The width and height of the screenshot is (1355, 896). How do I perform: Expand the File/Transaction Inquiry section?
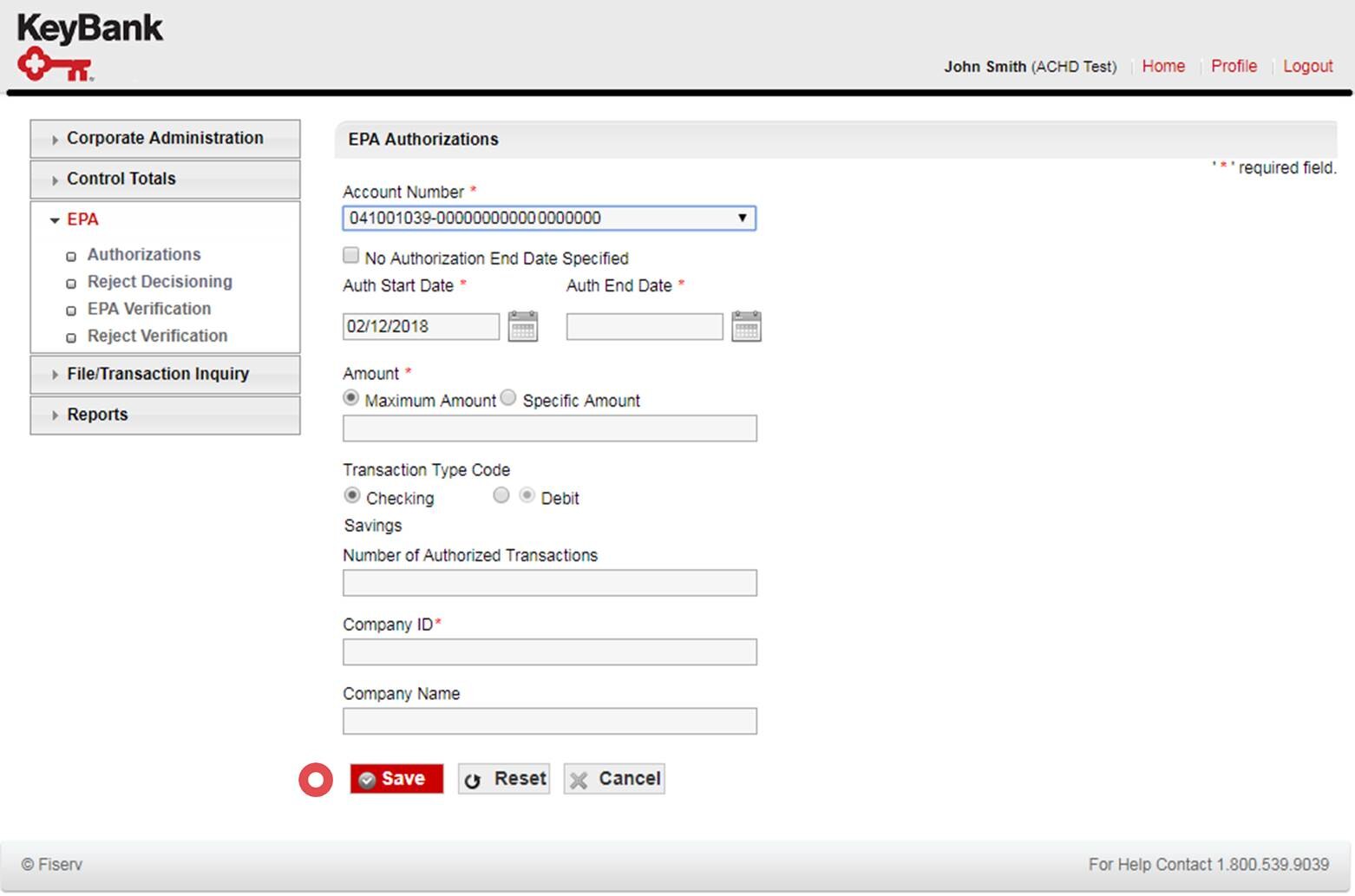point(158,374)
